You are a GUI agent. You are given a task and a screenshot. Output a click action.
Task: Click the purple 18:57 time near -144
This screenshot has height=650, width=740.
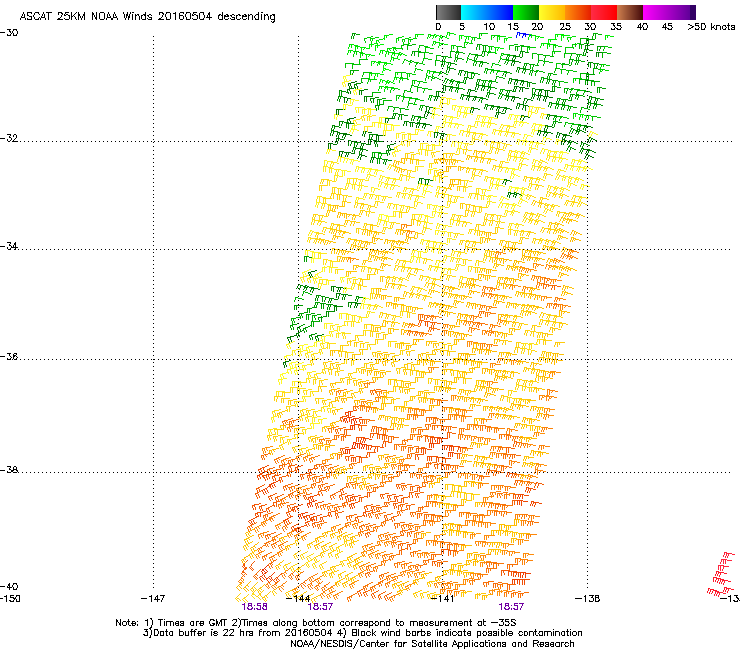coord(320,607)
